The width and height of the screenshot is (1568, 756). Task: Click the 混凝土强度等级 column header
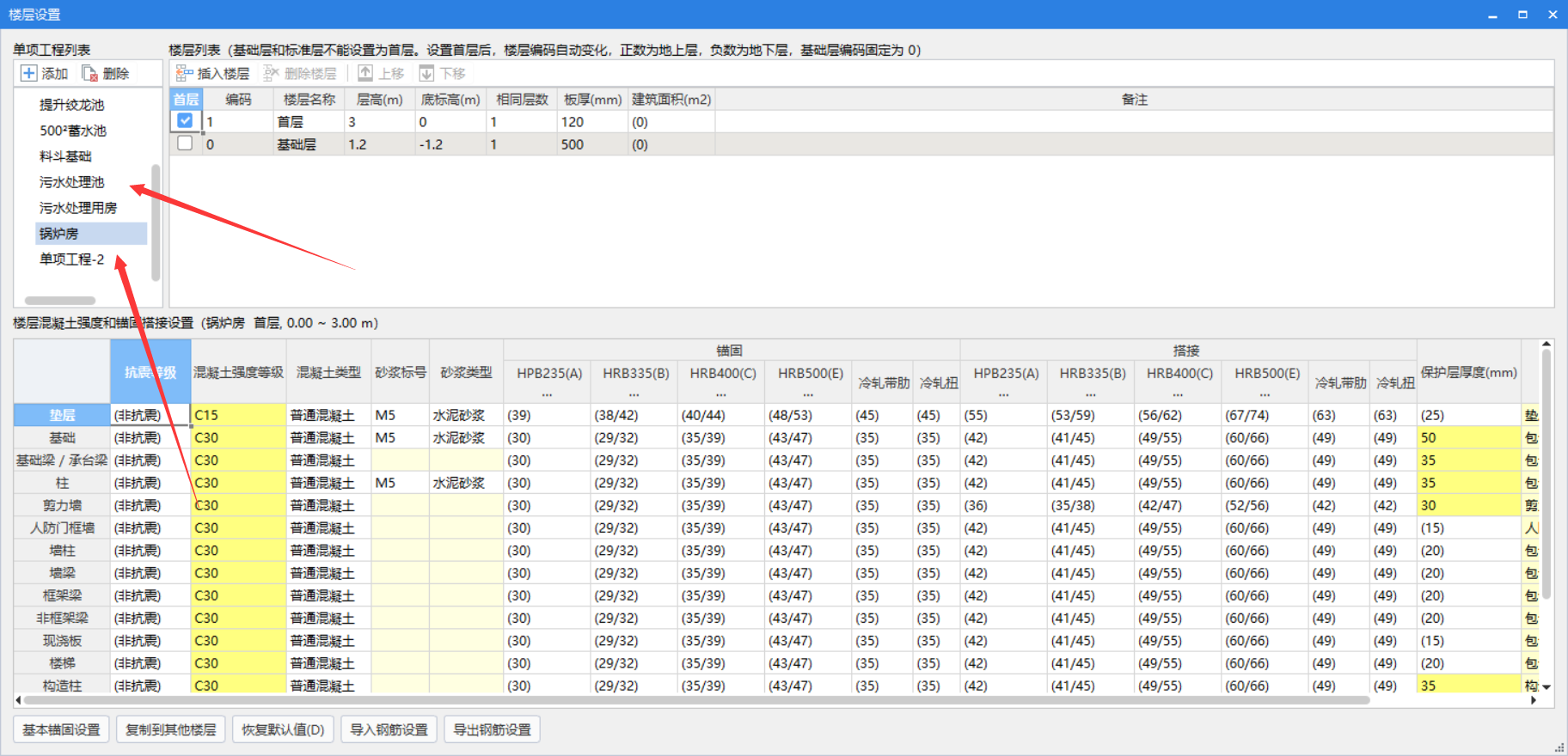point(238,372)
